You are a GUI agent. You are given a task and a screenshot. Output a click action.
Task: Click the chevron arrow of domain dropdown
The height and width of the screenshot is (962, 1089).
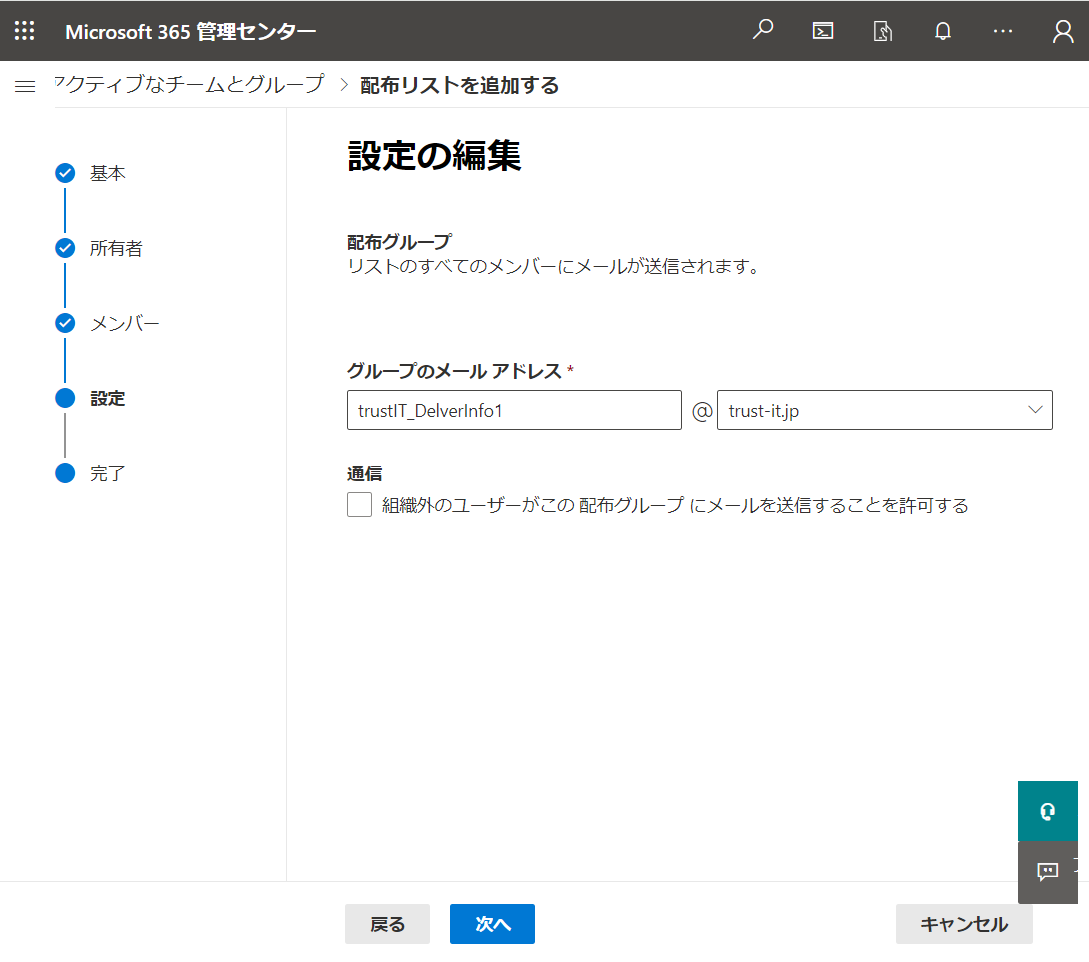pos(1035,410)
